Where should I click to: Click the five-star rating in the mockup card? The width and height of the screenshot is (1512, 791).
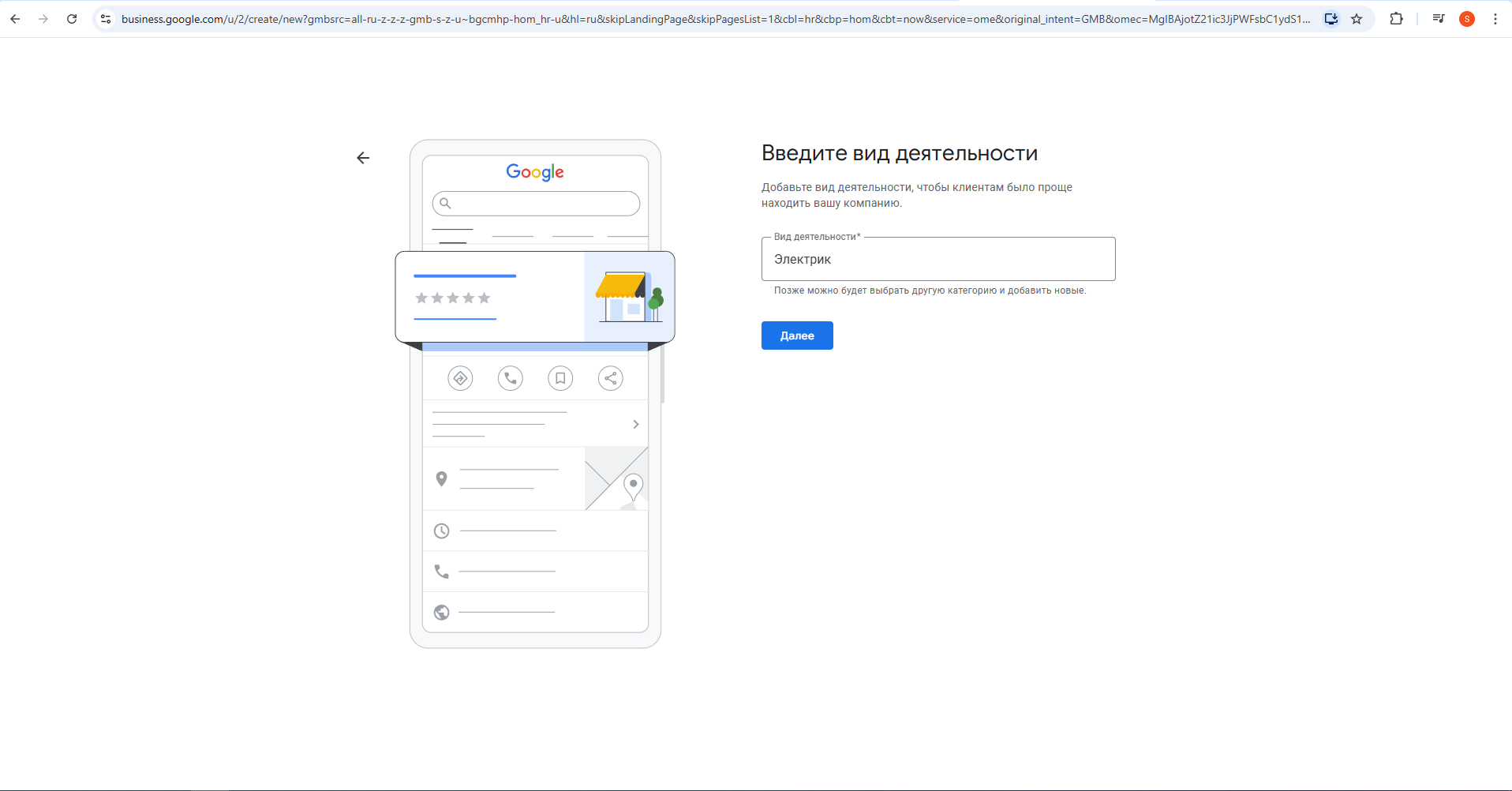tap(452, 298)
